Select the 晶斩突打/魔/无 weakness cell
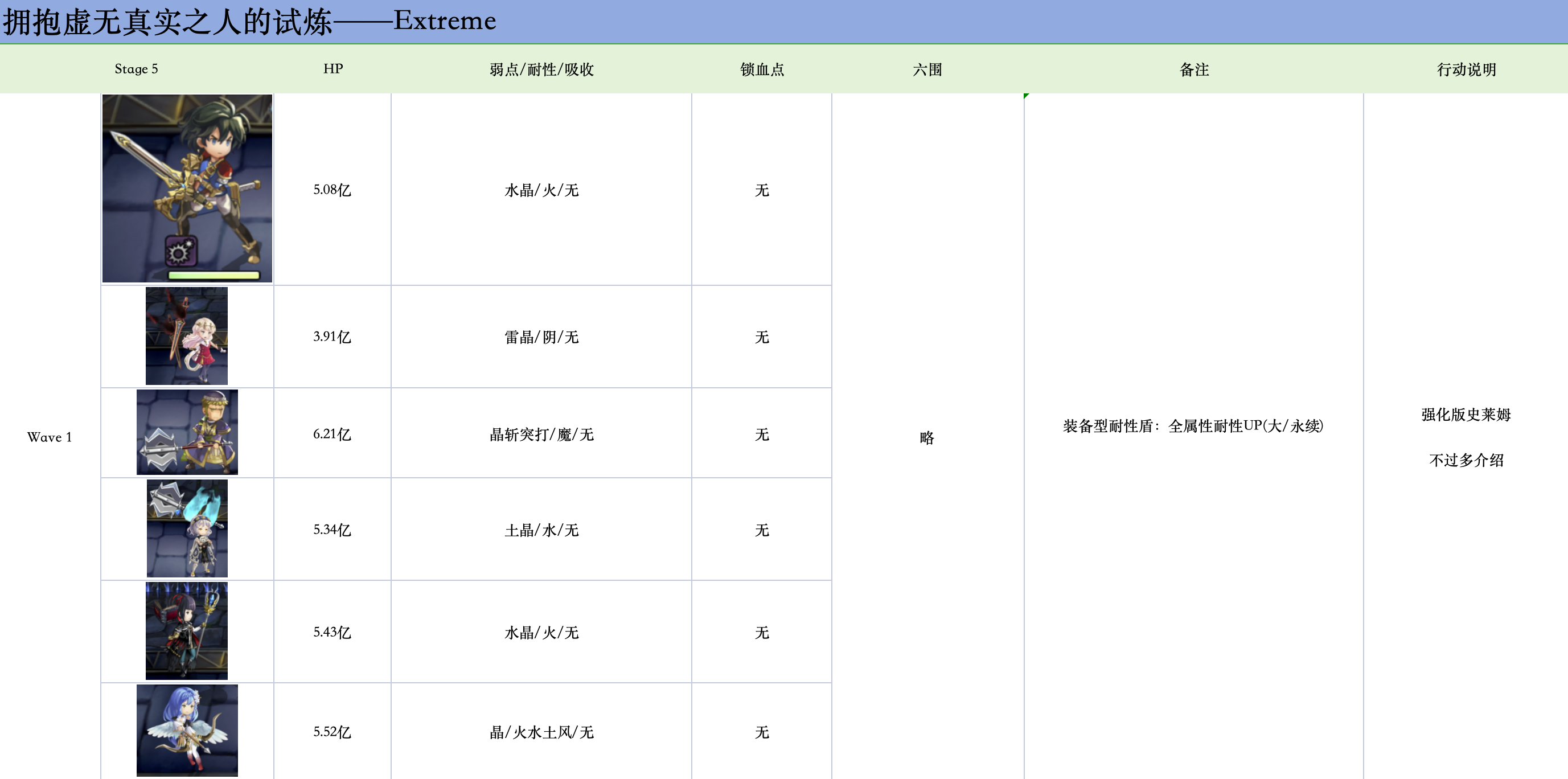Screen dimensions: 1568x779 [x=541, y=434]
